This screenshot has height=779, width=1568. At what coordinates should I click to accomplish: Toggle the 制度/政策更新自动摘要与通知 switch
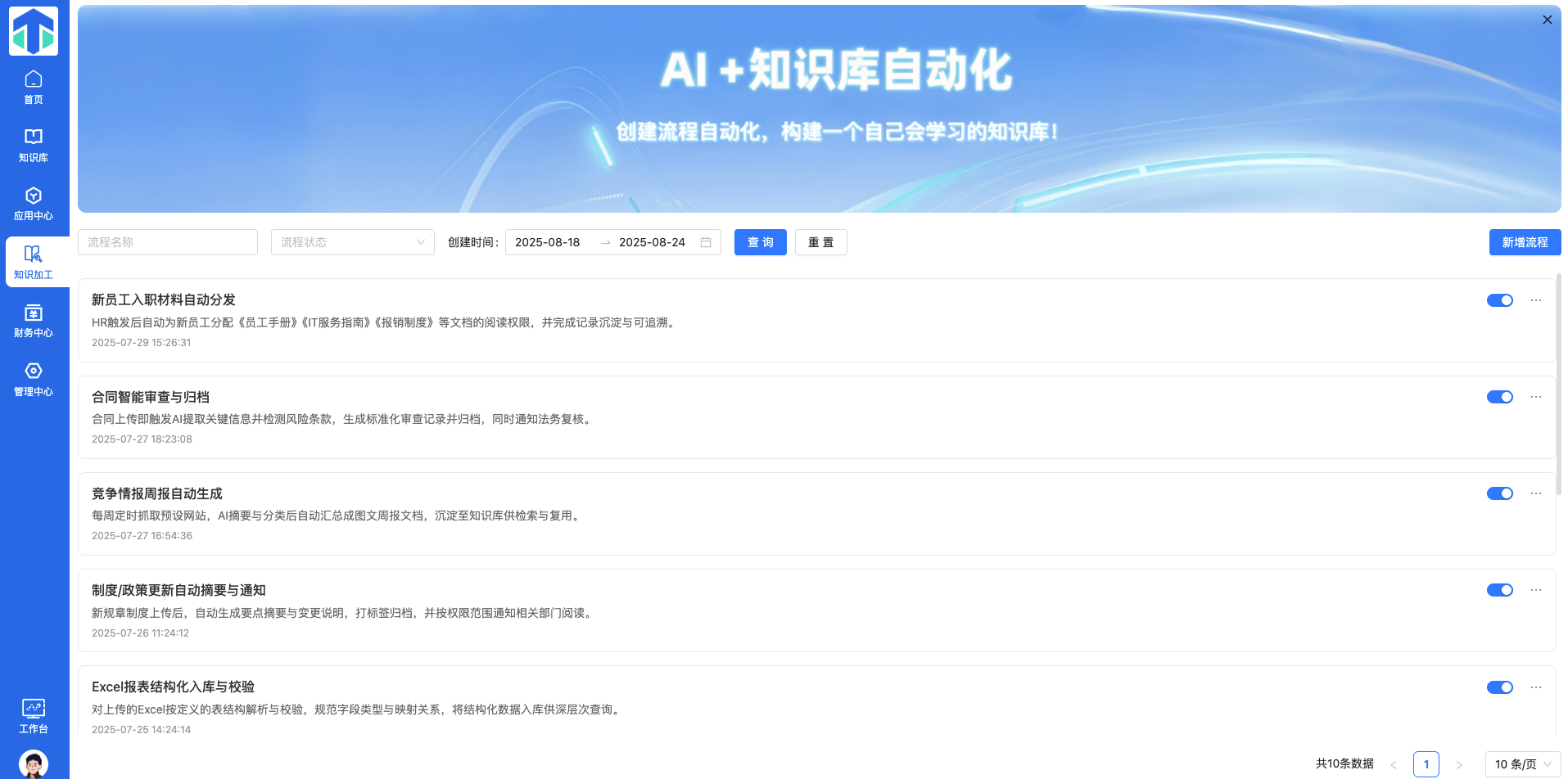pos(1500,590)
